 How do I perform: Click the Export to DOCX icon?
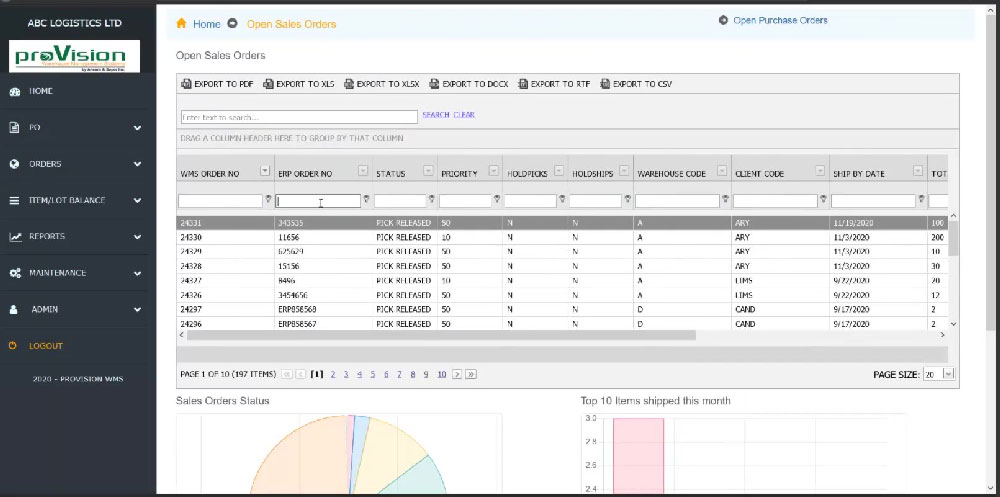click(434, 84)
